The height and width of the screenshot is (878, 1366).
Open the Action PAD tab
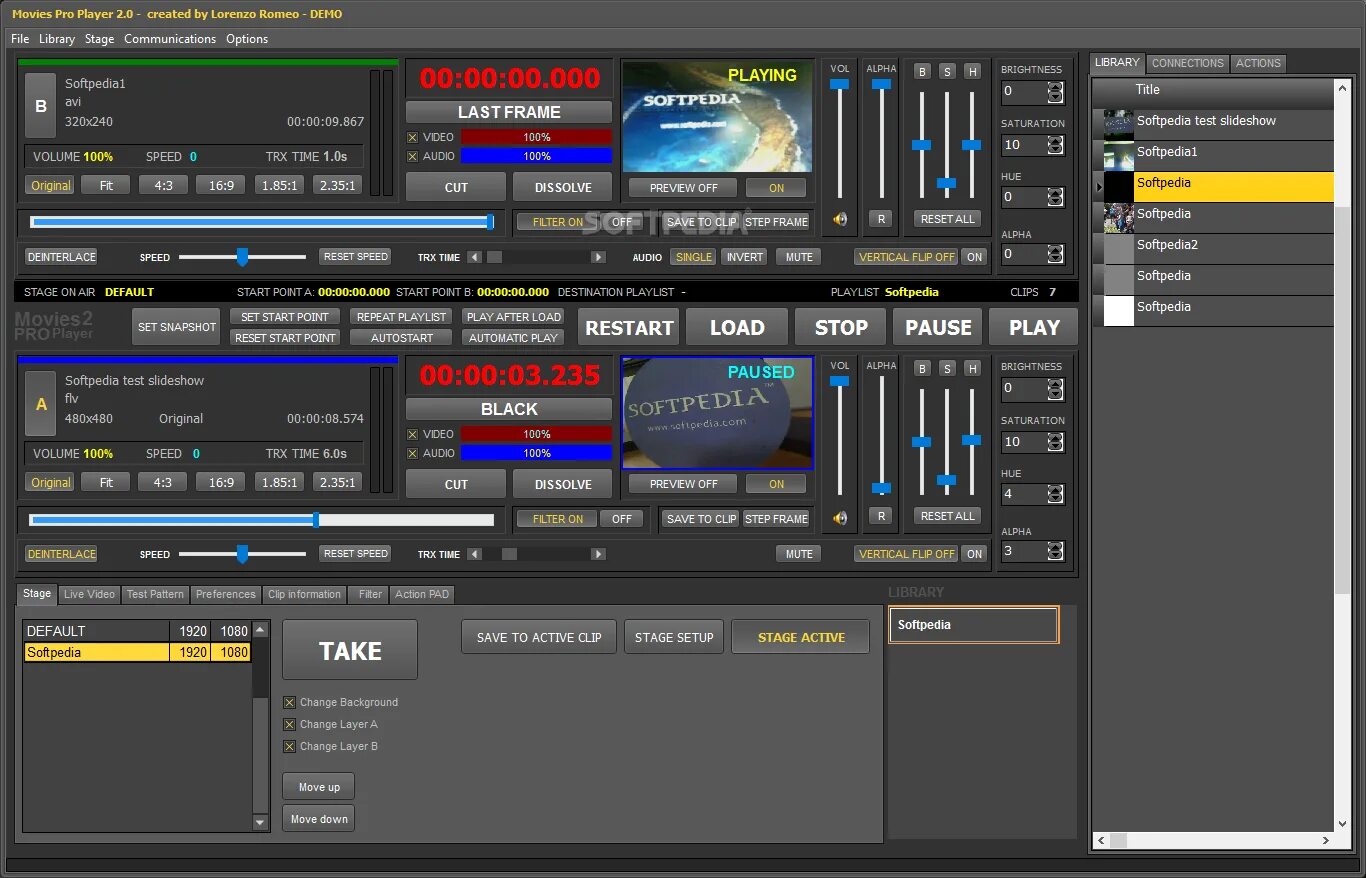click(x=422, y=594)
